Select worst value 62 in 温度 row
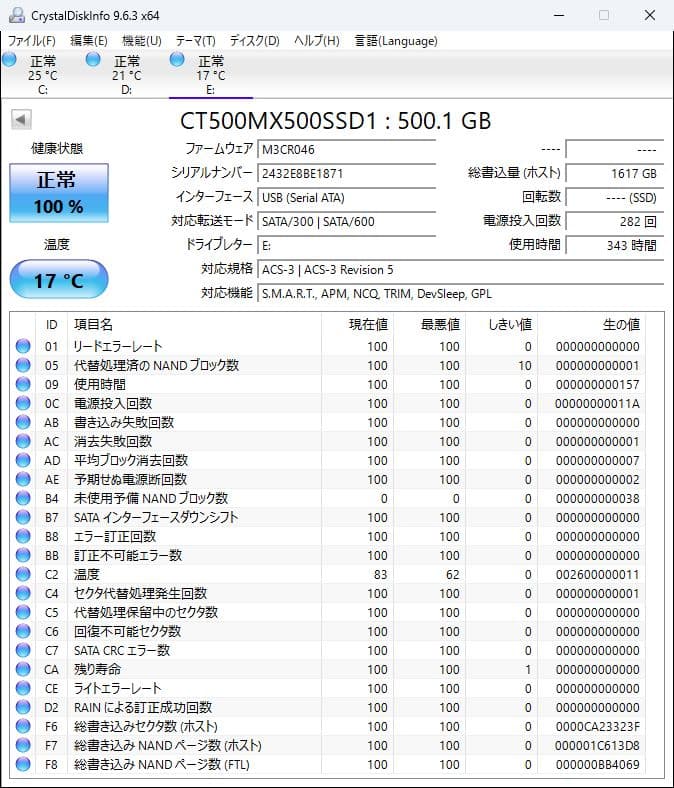Image resolution: width=674 pixels, height=788 pixels. (453, 574)
